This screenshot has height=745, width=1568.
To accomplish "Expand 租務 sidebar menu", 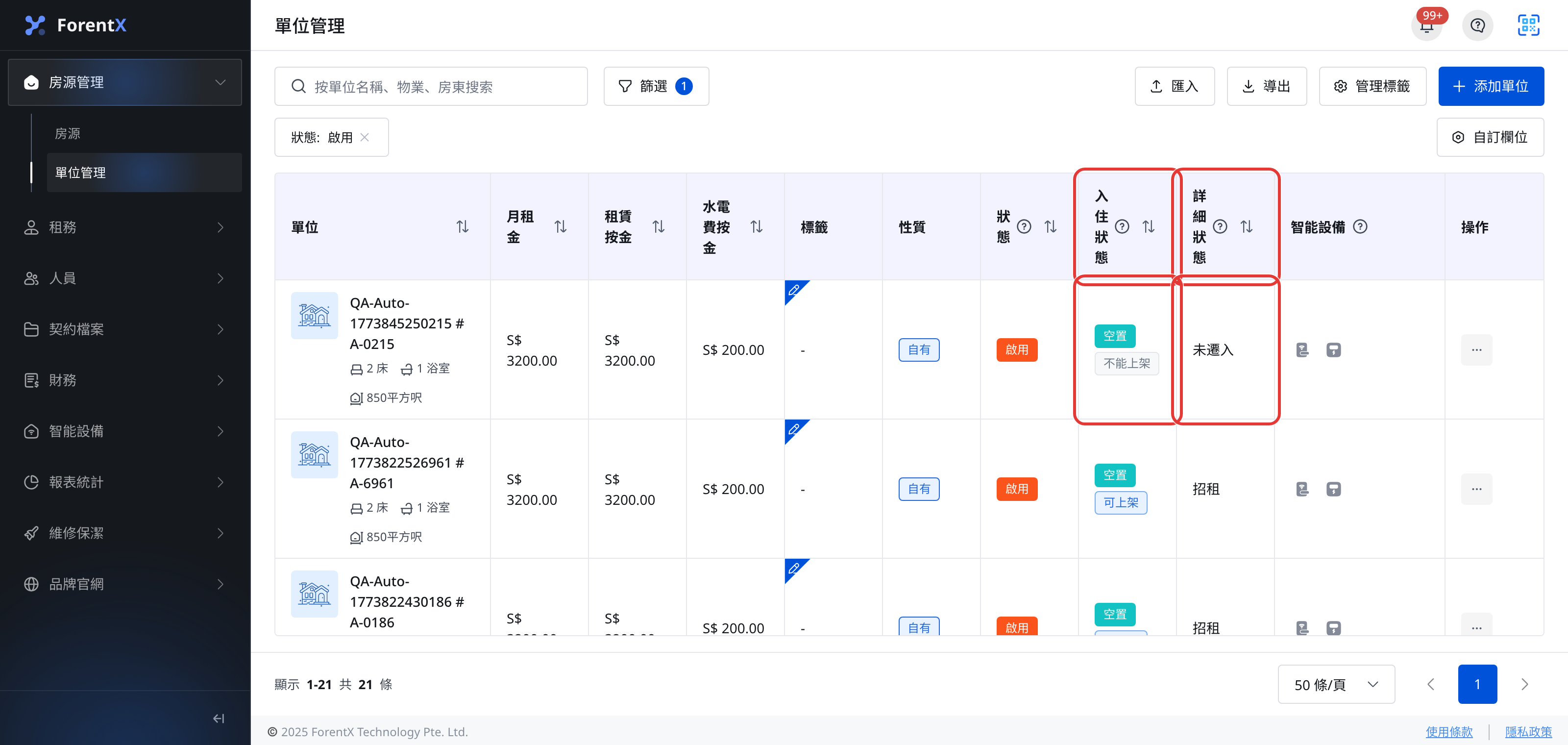I will coord(125,227).
